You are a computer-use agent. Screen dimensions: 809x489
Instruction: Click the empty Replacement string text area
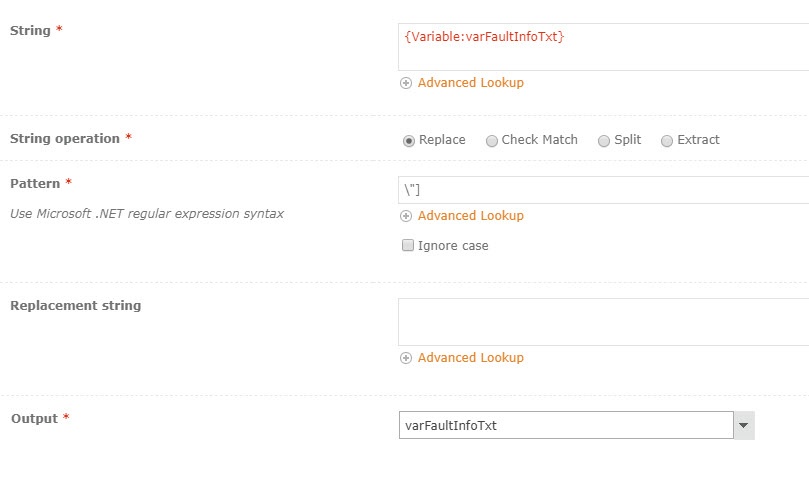[604, 322]
